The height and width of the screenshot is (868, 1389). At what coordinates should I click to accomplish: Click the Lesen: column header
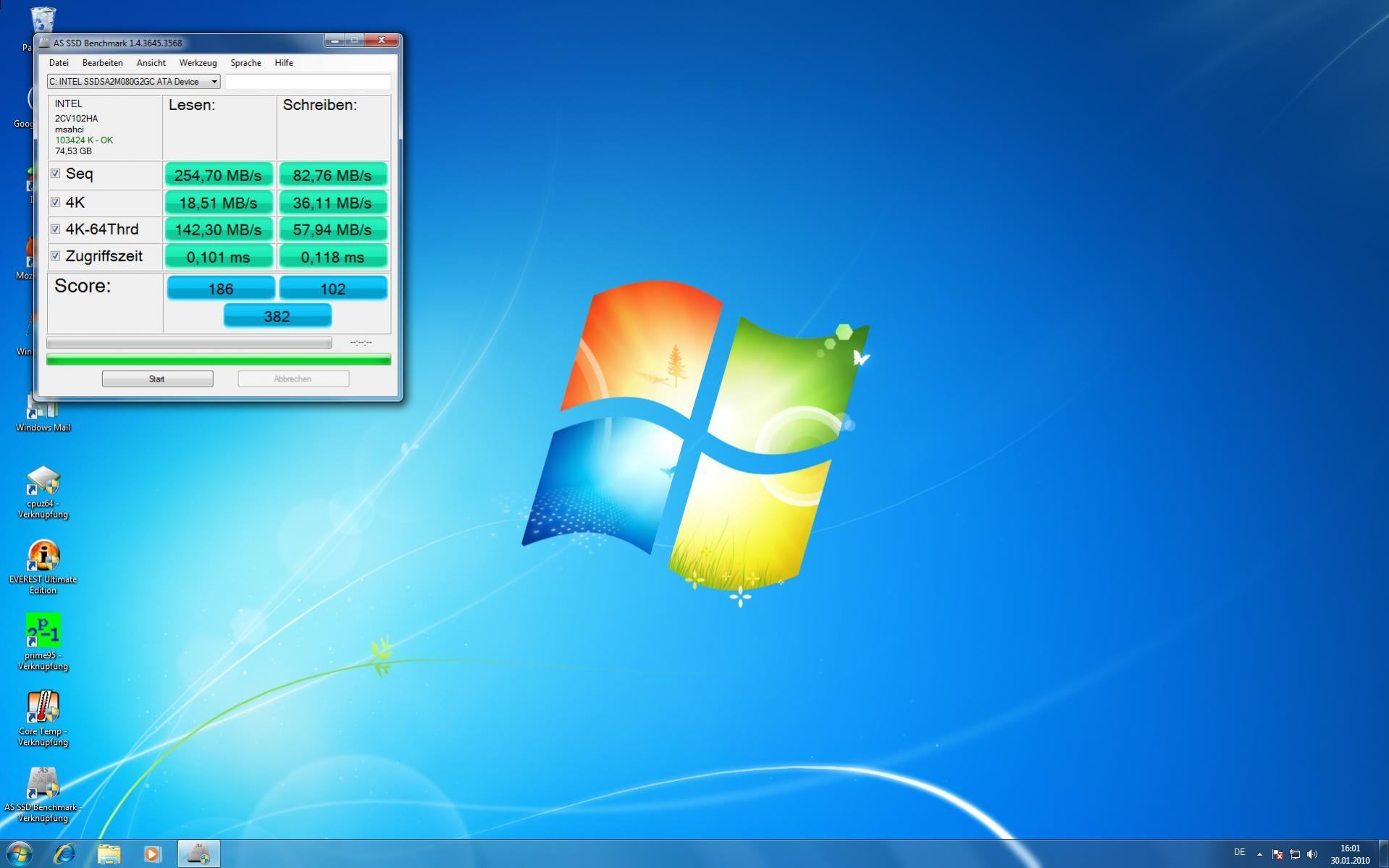[x=192, y=105]
